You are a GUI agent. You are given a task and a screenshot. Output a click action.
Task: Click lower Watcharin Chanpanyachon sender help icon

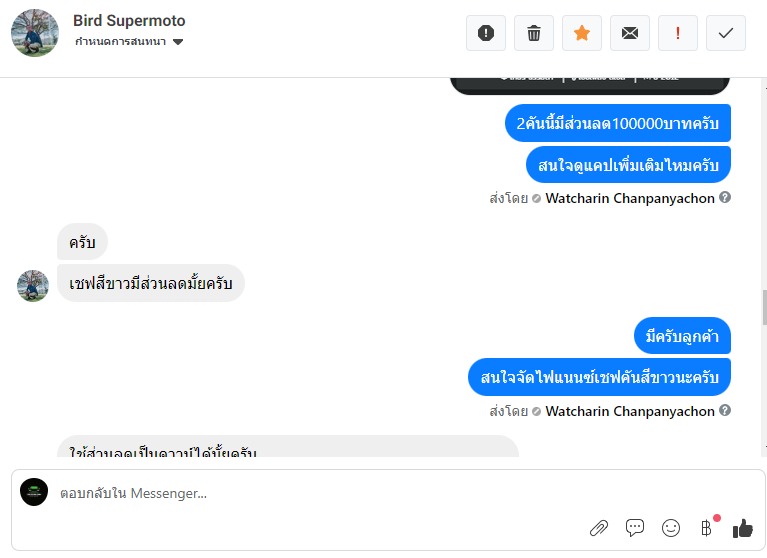725,410
